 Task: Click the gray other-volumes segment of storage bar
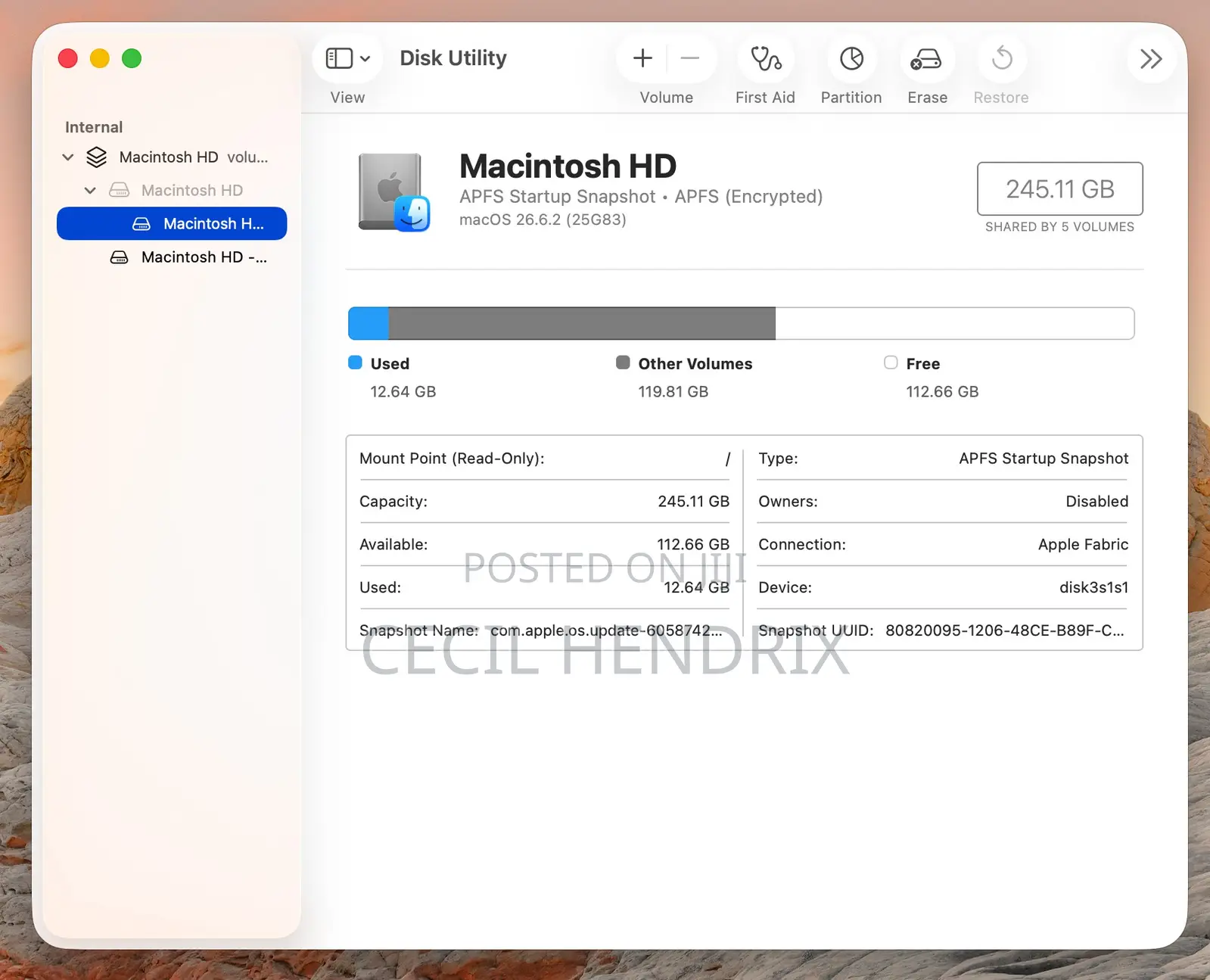pyautogui.click(x=582, y=323)
